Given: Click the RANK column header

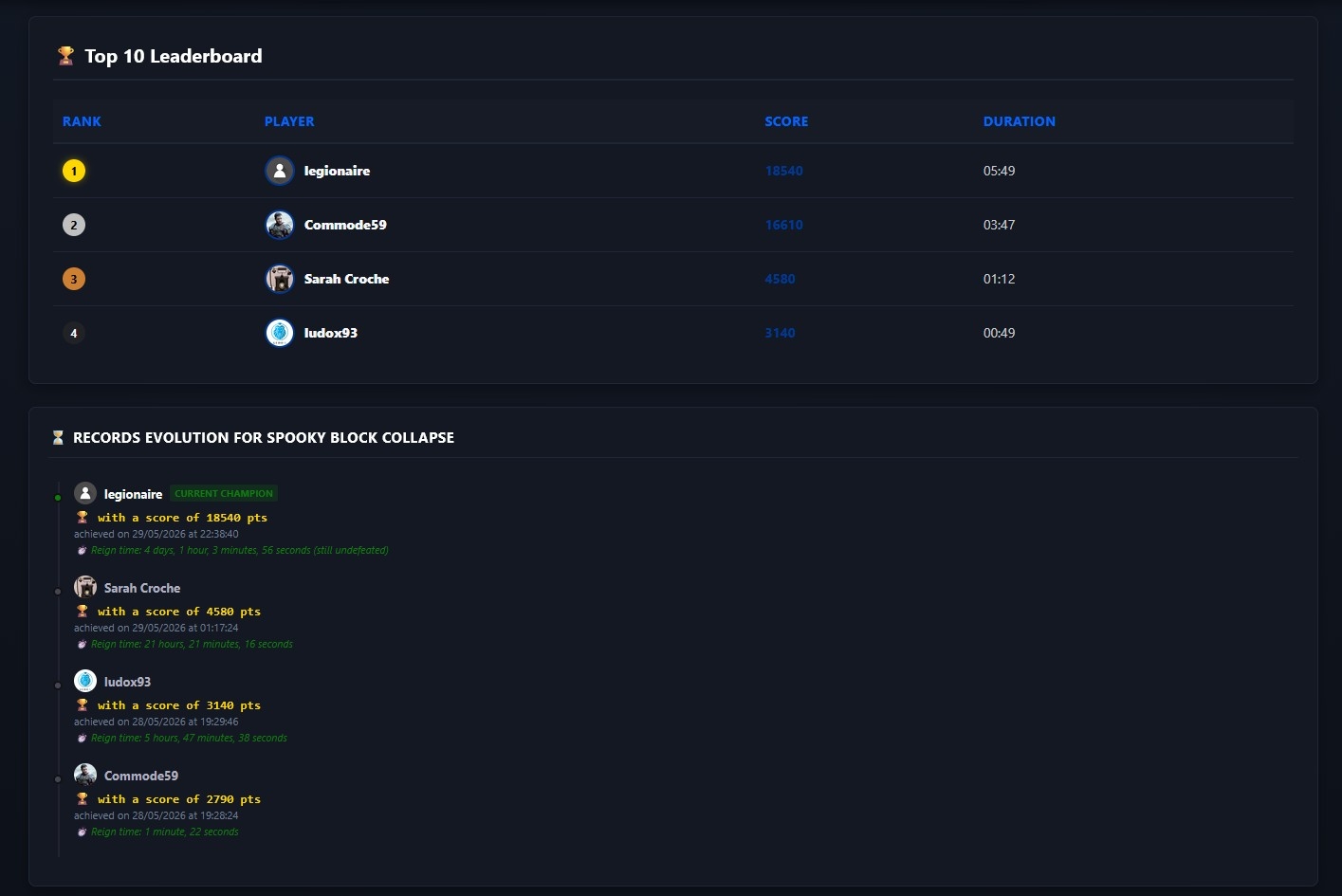Looking at the screenshot, I should (x=82, y=121).
